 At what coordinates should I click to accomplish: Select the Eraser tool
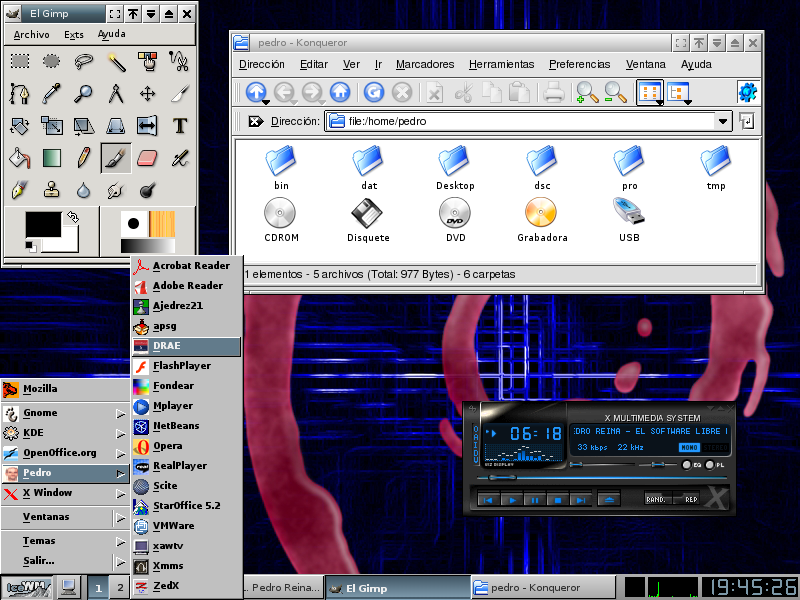pyautogui.click(x=148, y=158)
